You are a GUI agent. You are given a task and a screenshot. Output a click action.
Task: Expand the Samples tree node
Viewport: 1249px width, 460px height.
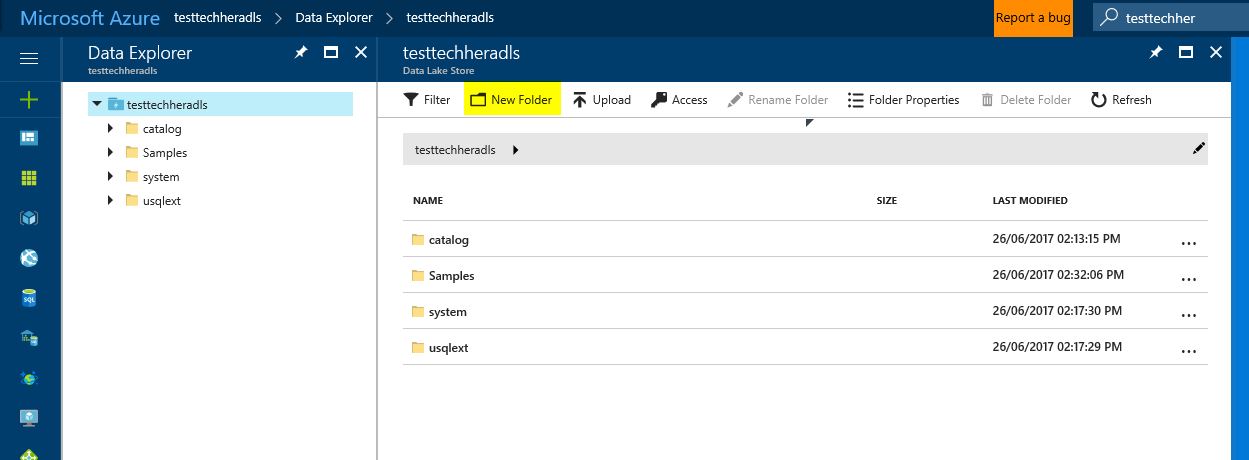[110, 152]
